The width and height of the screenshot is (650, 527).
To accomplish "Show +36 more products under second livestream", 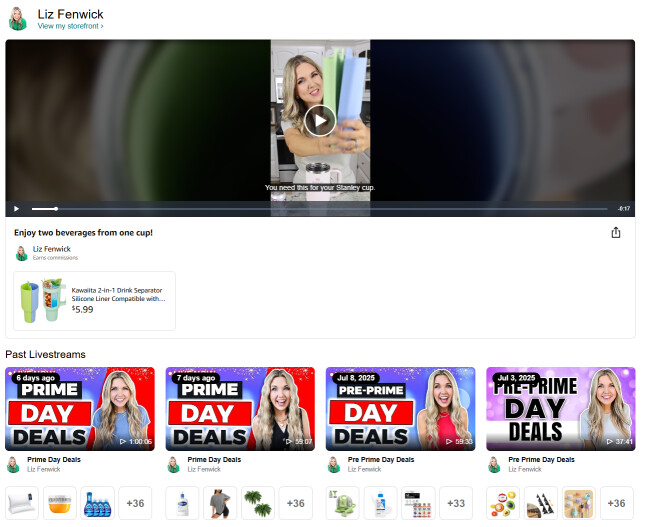I will [296, 503].
